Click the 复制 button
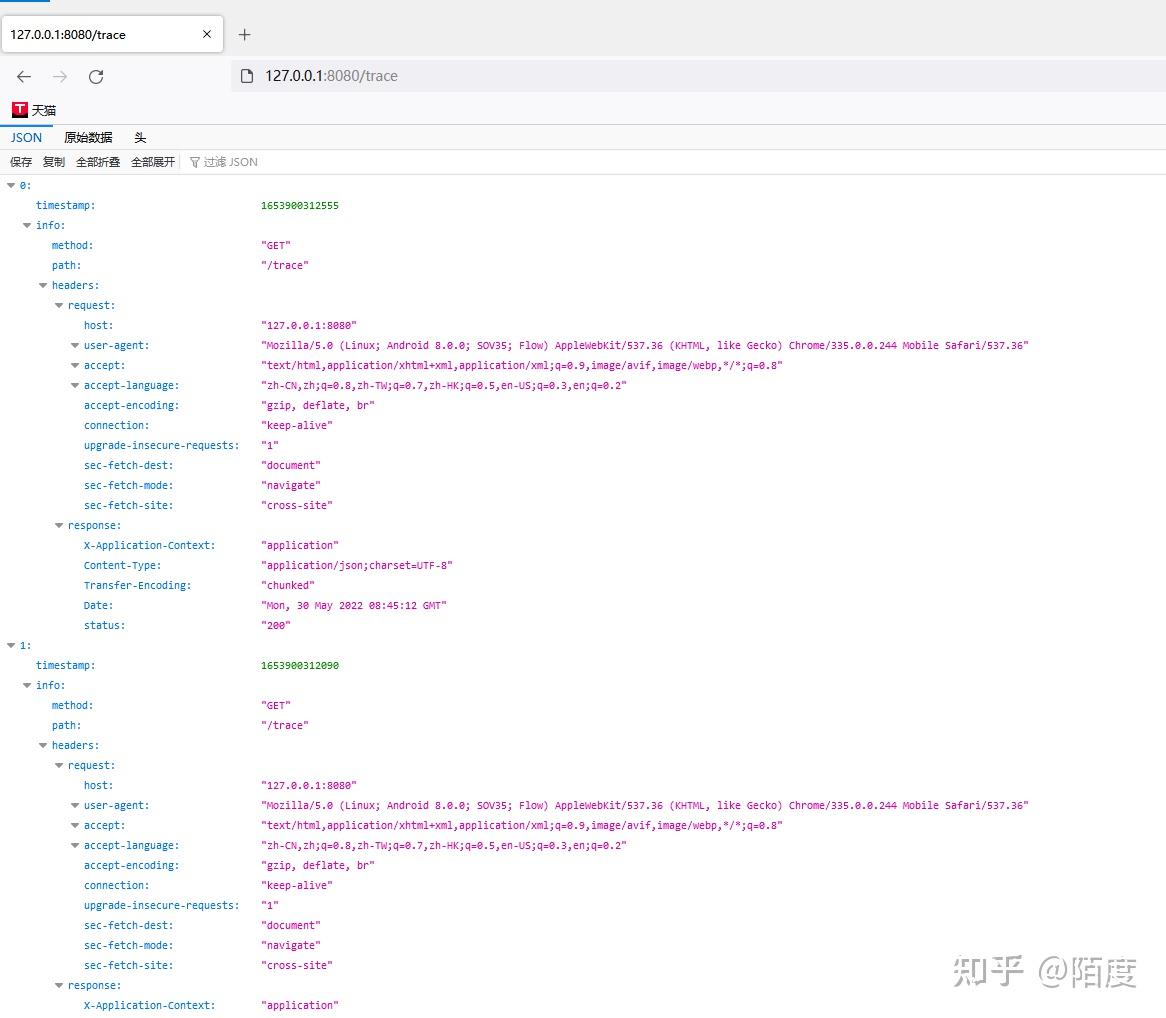 coord(52,161)
